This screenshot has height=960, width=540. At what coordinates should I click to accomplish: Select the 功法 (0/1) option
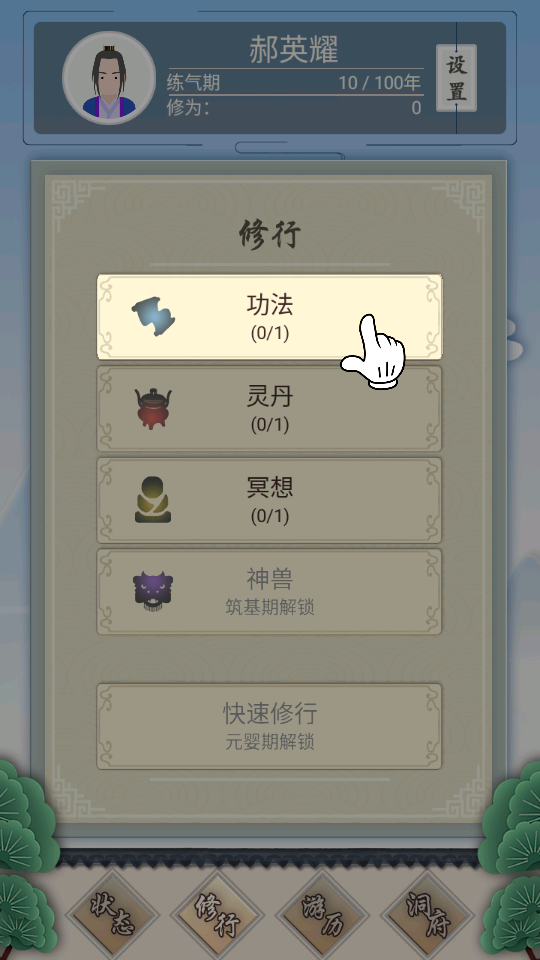(269, 317)
